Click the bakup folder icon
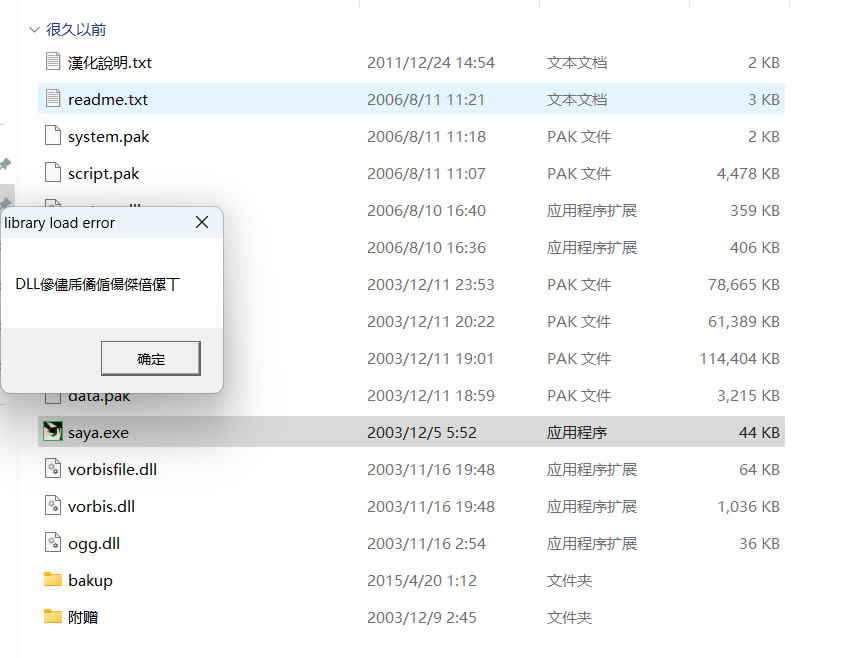The image size is (860, 658). (x=53, y=580)
